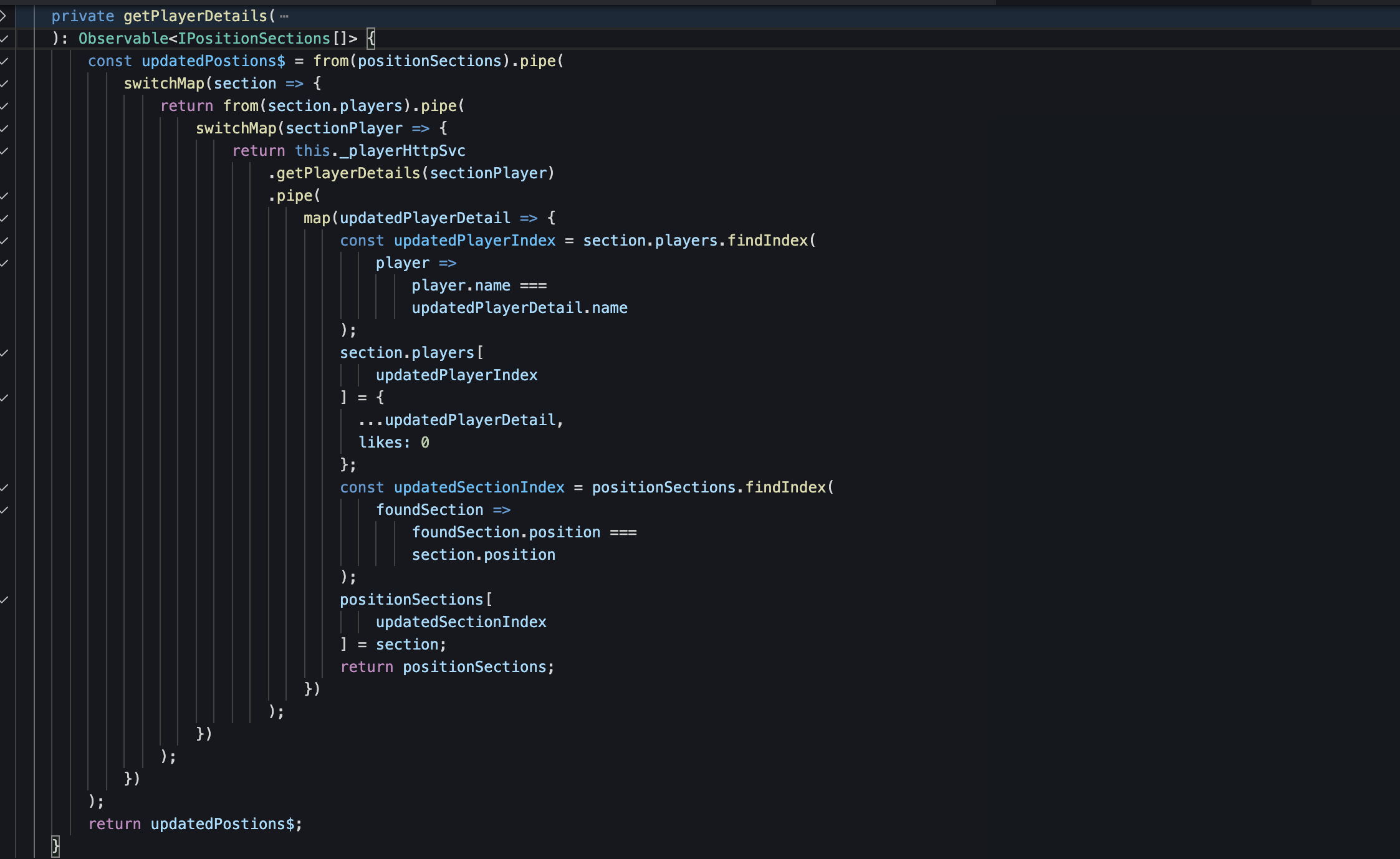The width and height of the screenshot is (1400, 859).
Task: Click updatedPlayerDetail.name in the comparison
Action: (519, 308)
